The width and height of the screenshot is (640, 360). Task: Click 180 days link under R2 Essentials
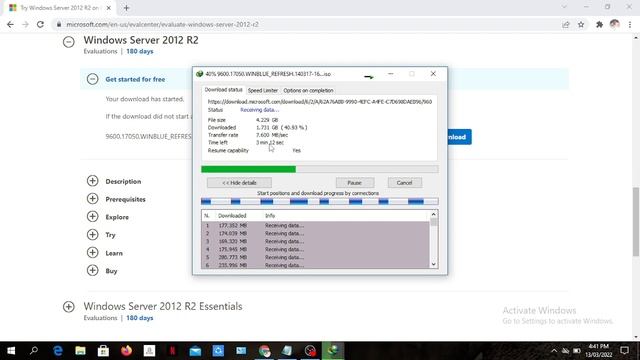(x=140, y=318)
